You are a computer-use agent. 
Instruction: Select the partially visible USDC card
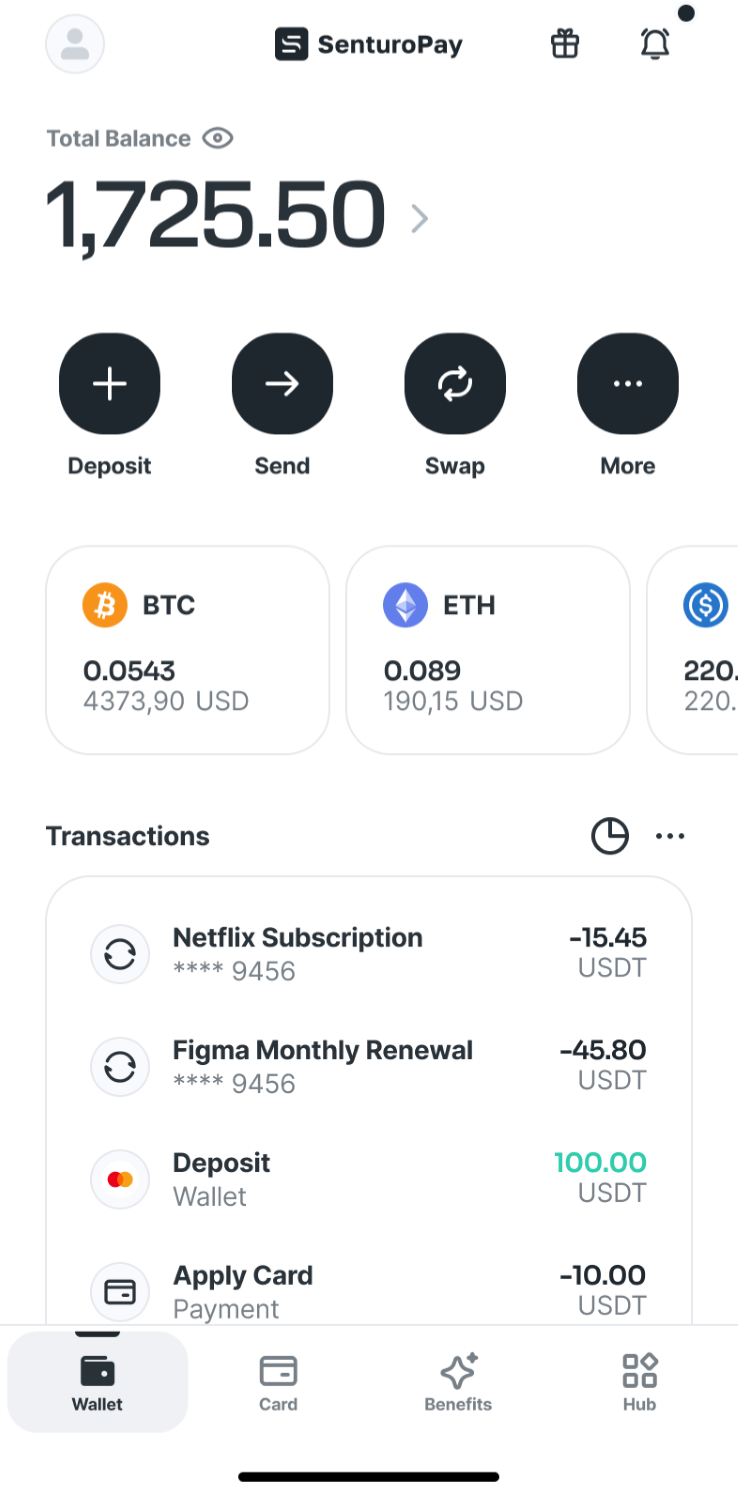(x=693, y=650)
